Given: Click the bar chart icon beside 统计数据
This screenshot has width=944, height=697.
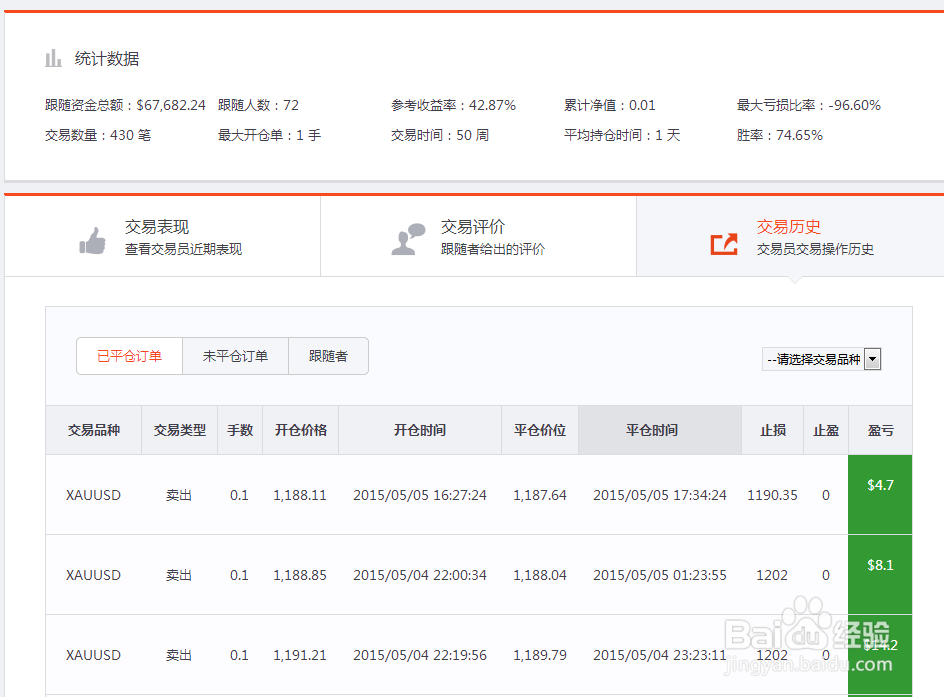Looking at the screenshot, I should [54, 58].
